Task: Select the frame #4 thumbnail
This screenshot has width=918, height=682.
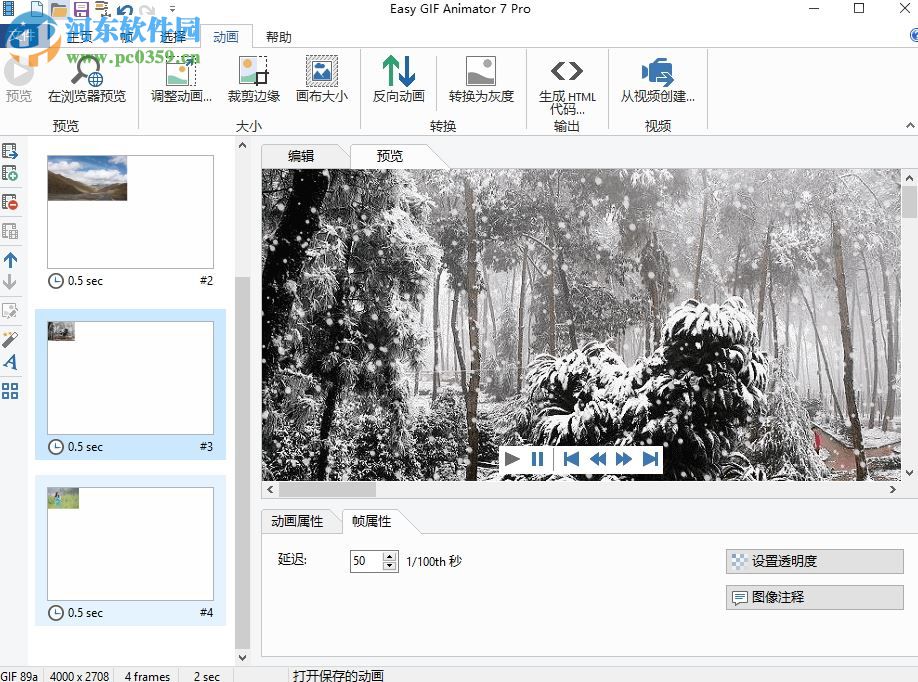Action: (x=131, y=545)
